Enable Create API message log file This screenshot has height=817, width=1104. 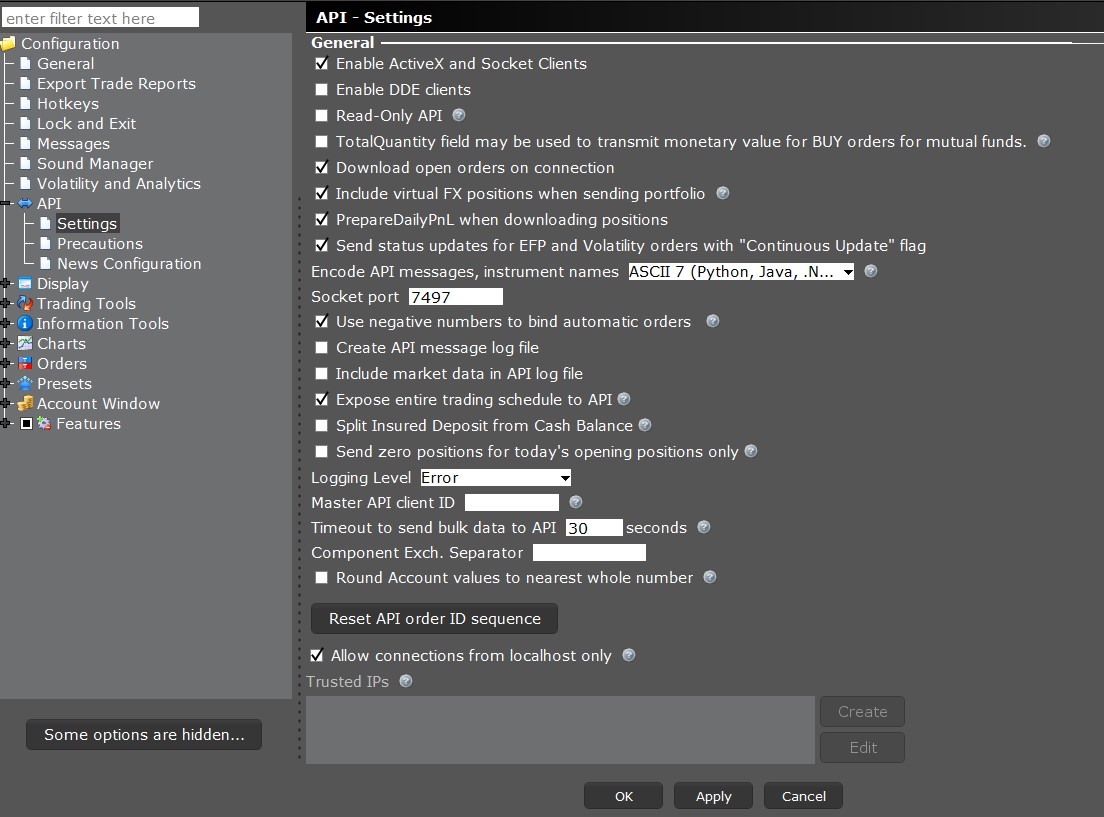click(322, 347)
